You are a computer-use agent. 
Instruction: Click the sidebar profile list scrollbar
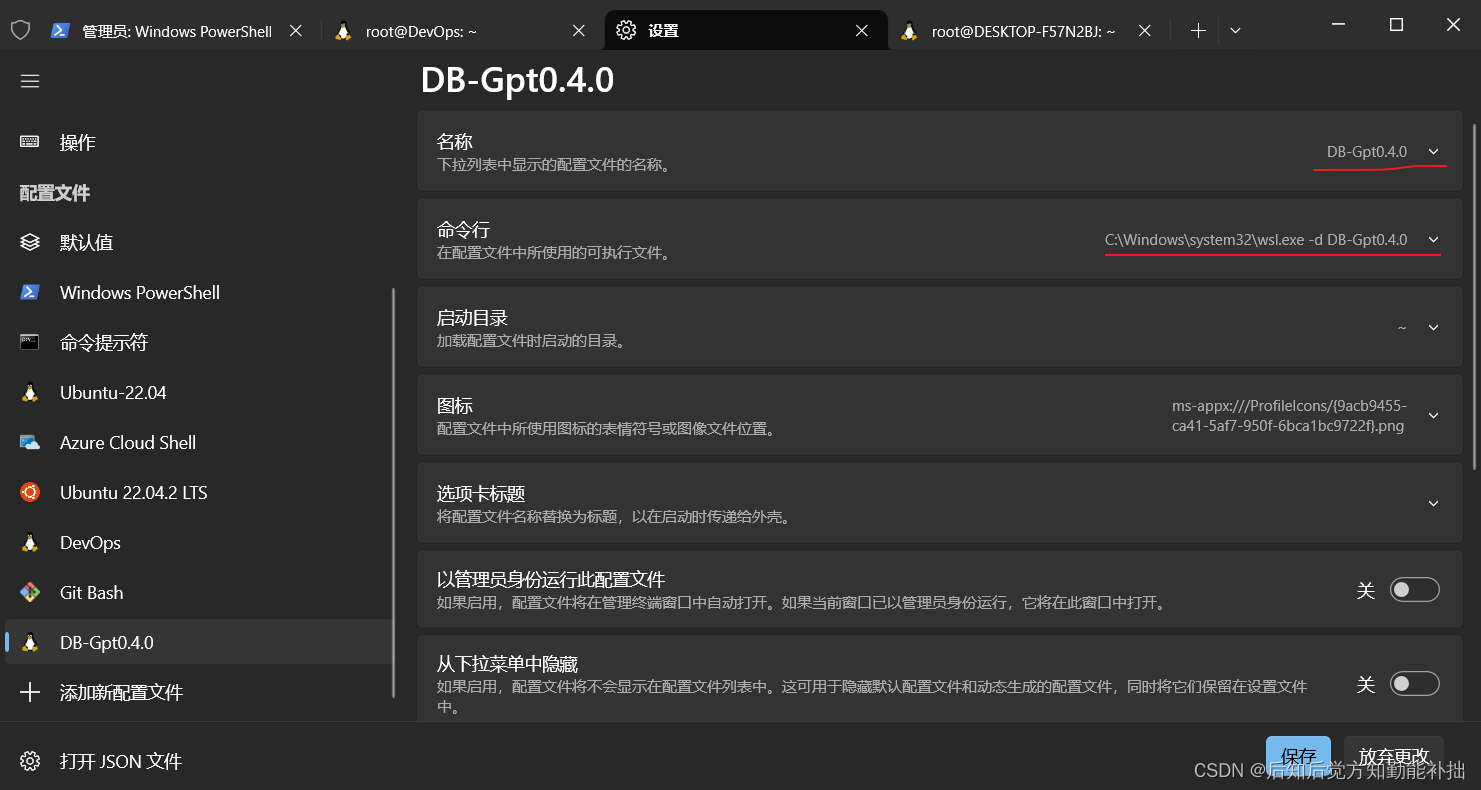click(394, 492)
